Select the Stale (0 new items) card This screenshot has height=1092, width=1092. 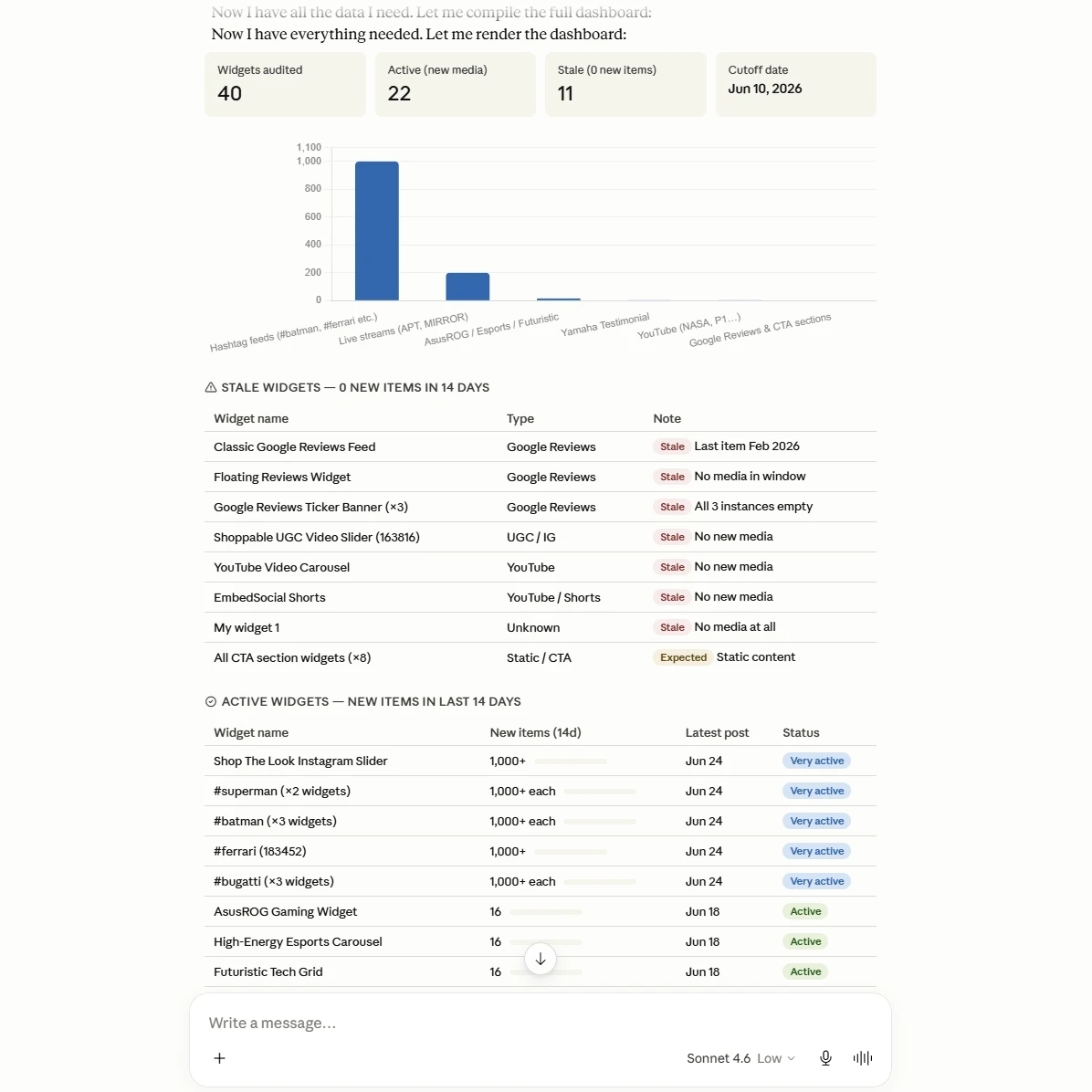(x=625, y=84)
